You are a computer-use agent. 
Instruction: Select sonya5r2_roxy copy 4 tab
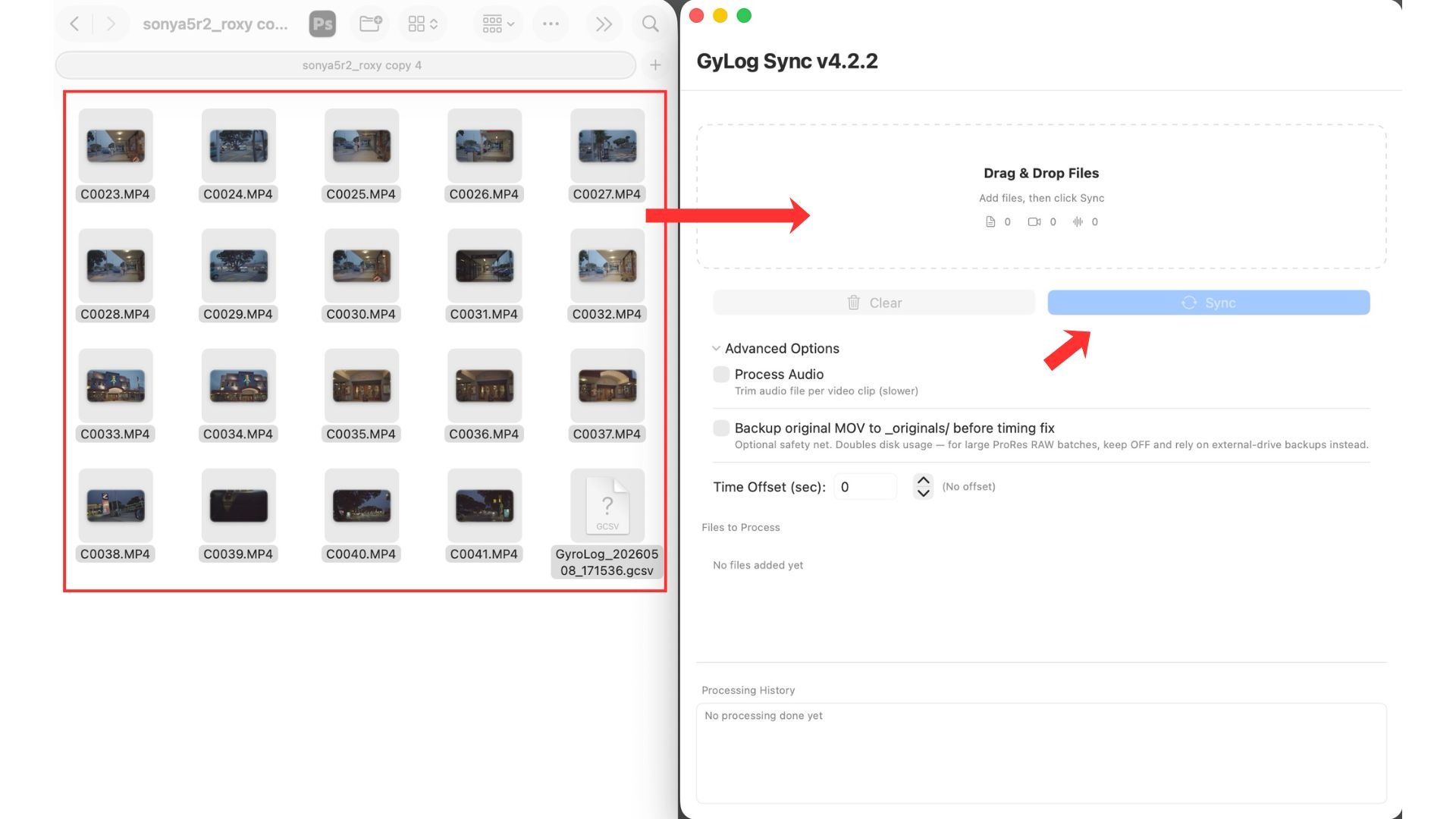click(x=346, y=65)
